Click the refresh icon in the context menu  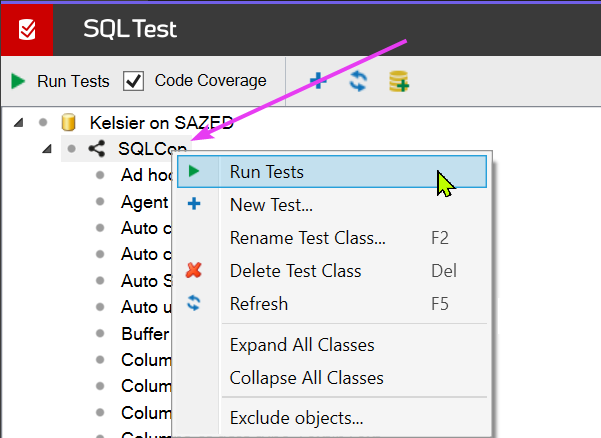(194, 303)
